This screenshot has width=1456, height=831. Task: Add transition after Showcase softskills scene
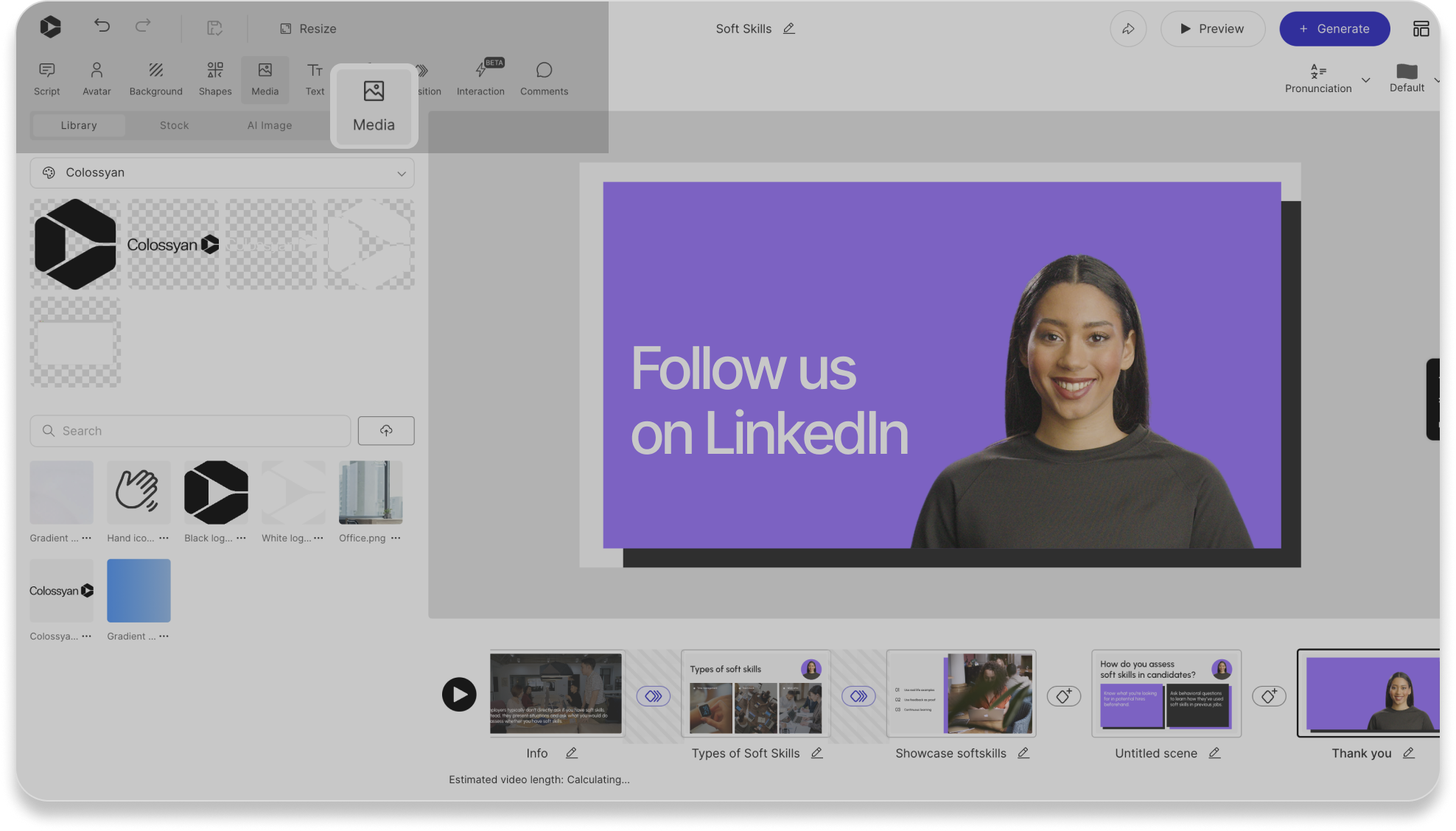[x=1063, y=695]
